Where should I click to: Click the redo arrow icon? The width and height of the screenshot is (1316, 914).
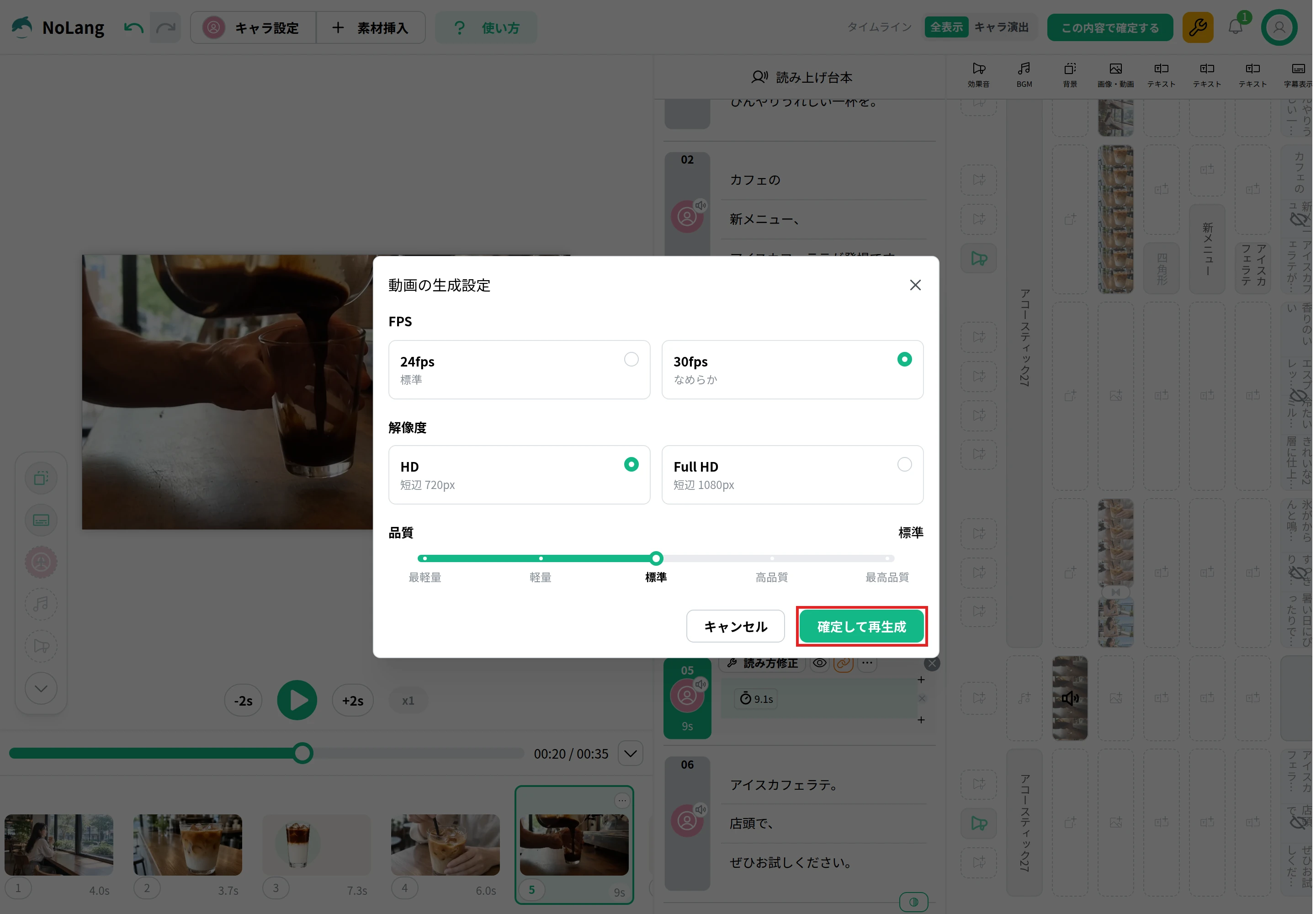click(x=165, y=27)
